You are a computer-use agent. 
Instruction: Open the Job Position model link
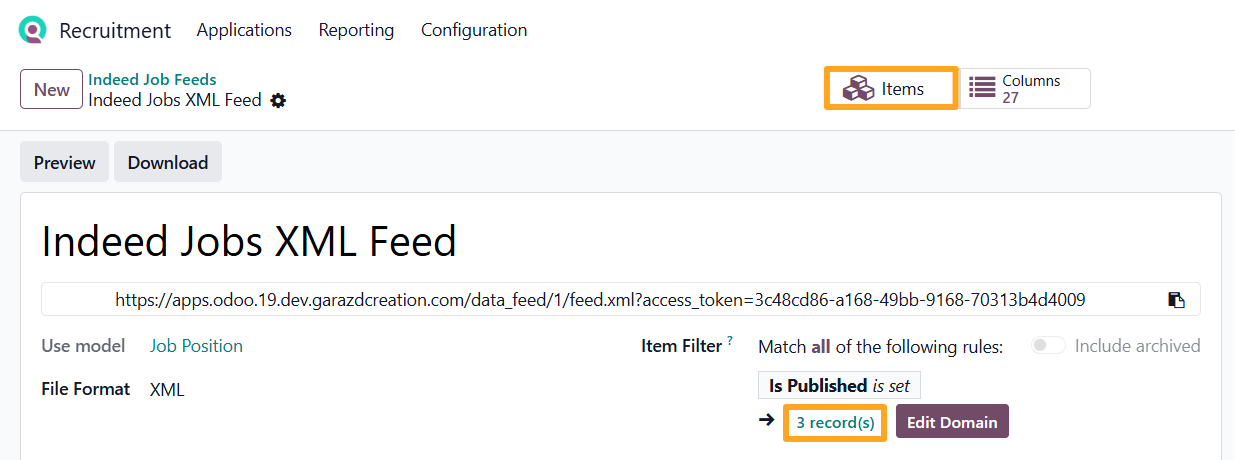(196, 346)
